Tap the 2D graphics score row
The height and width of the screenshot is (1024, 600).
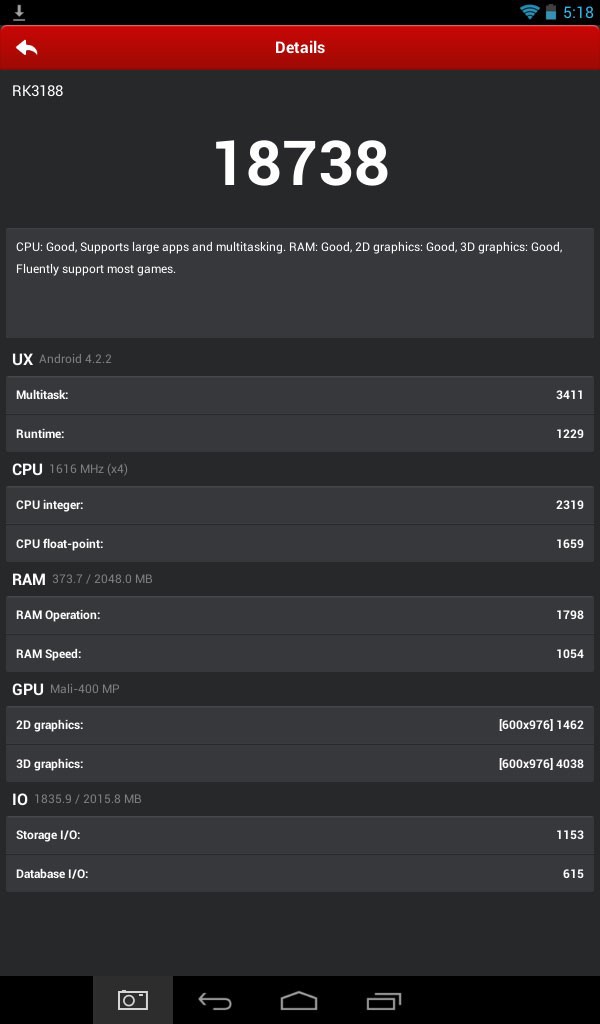click(x=300, y=725)
